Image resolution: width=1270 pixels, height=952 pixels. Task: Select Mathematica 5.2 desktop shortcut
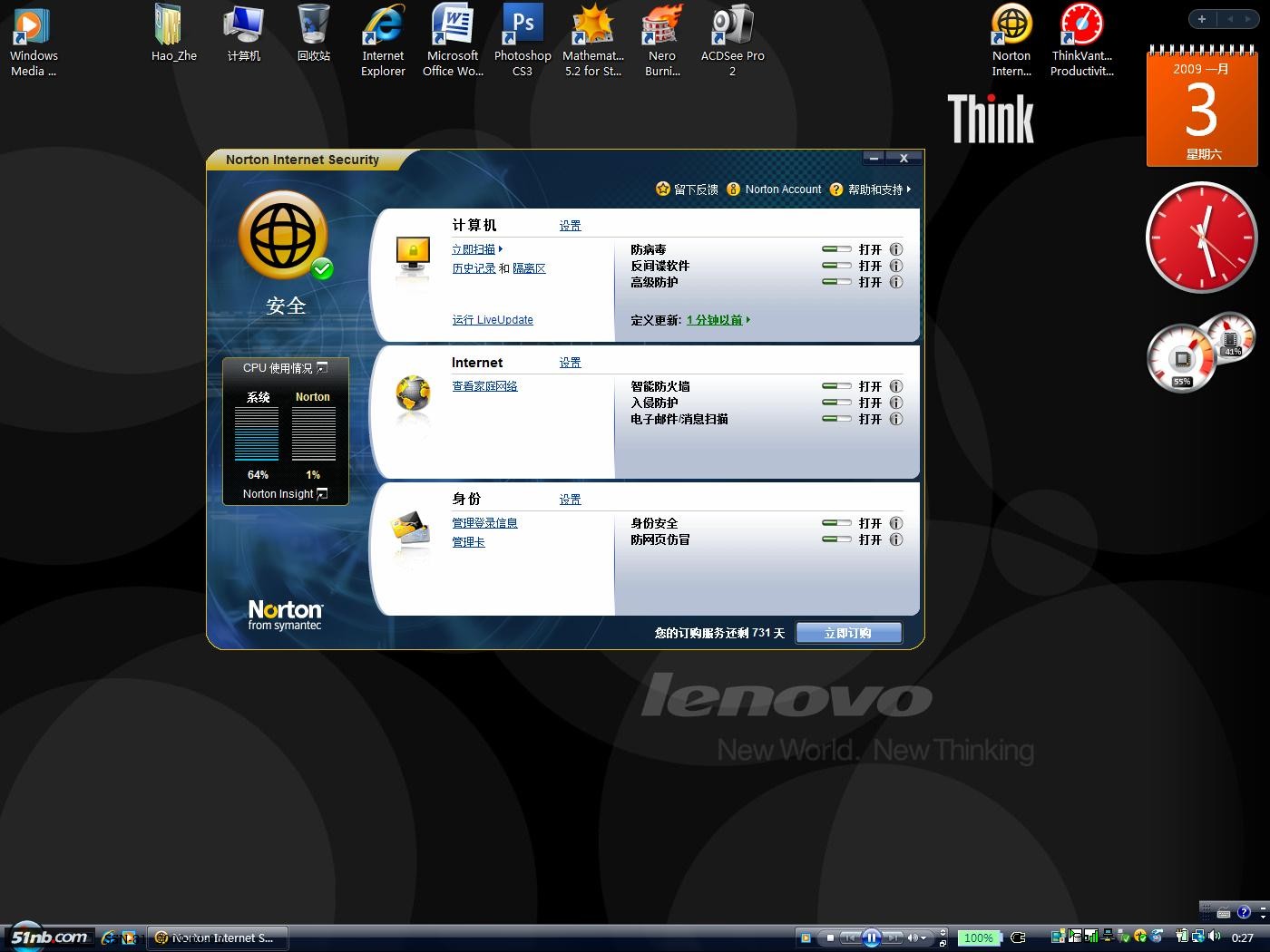coord(592,41)
